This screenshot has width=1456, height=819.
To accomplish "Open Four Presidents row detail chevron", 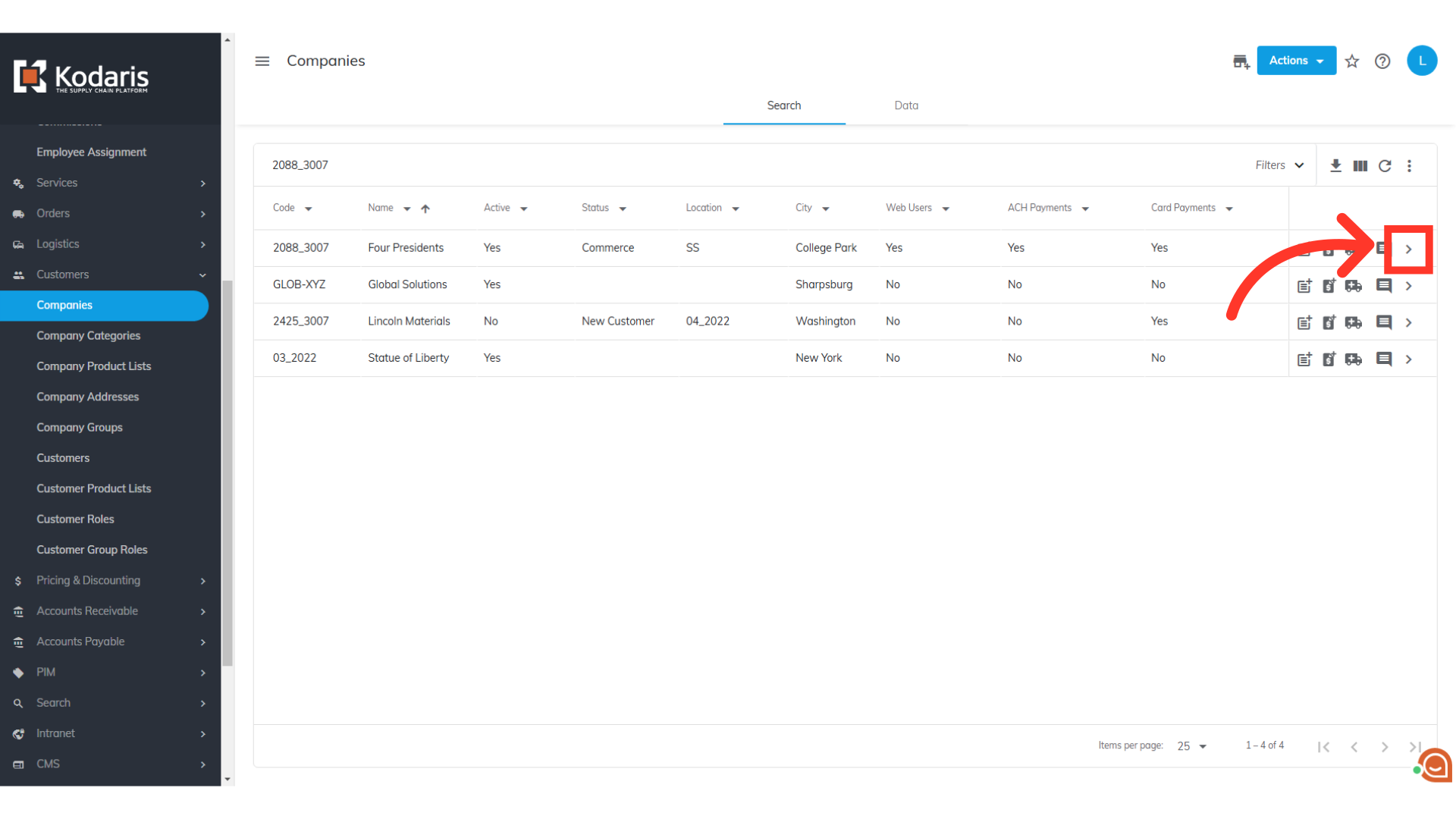I will click(x=1408, y=249).
